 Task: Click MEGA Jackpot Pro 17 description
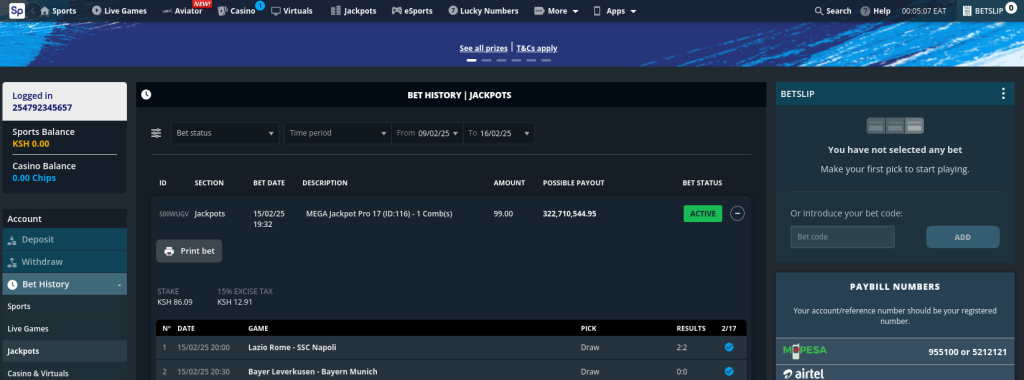coord(379,214)
